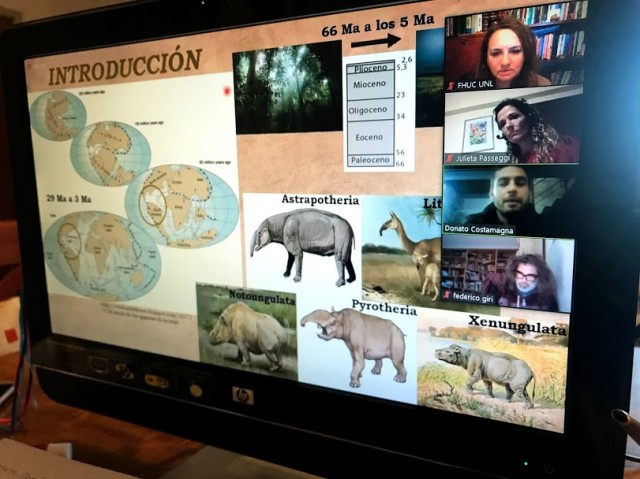Click the muted microphone icon beside FHUC UNL

451,86
